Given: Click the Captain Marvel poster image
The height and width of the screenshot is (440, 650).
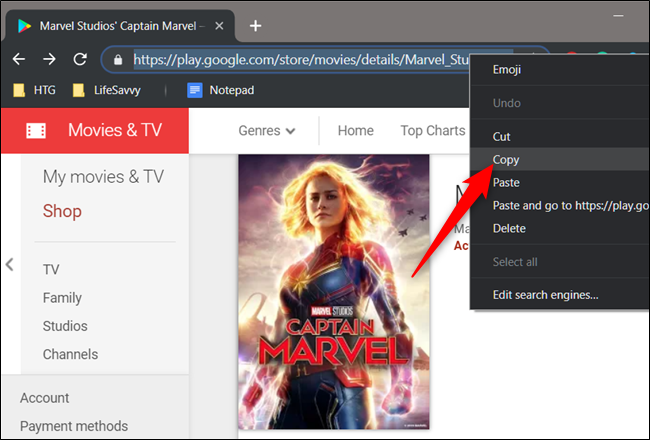Looking at the screenshot, I should [x=334, y=292].
